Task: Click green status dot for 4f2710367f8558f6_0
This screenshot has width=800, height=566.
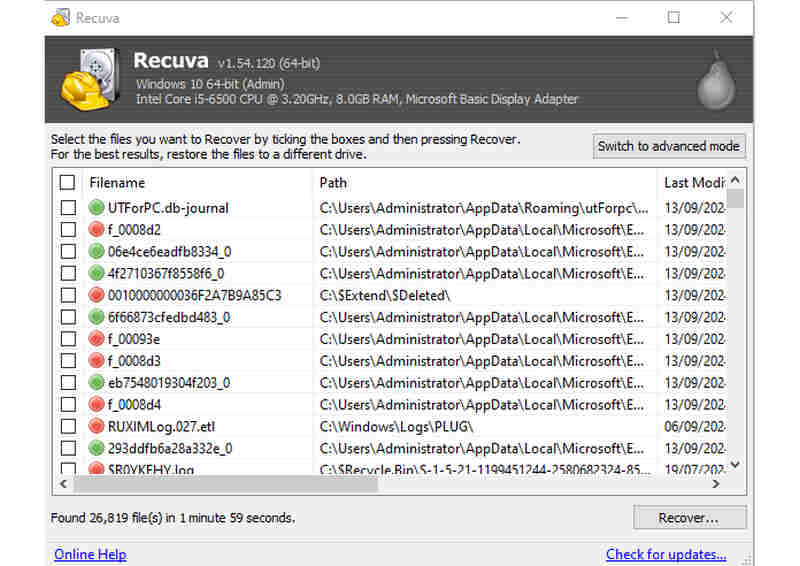Action: [96, 273]
